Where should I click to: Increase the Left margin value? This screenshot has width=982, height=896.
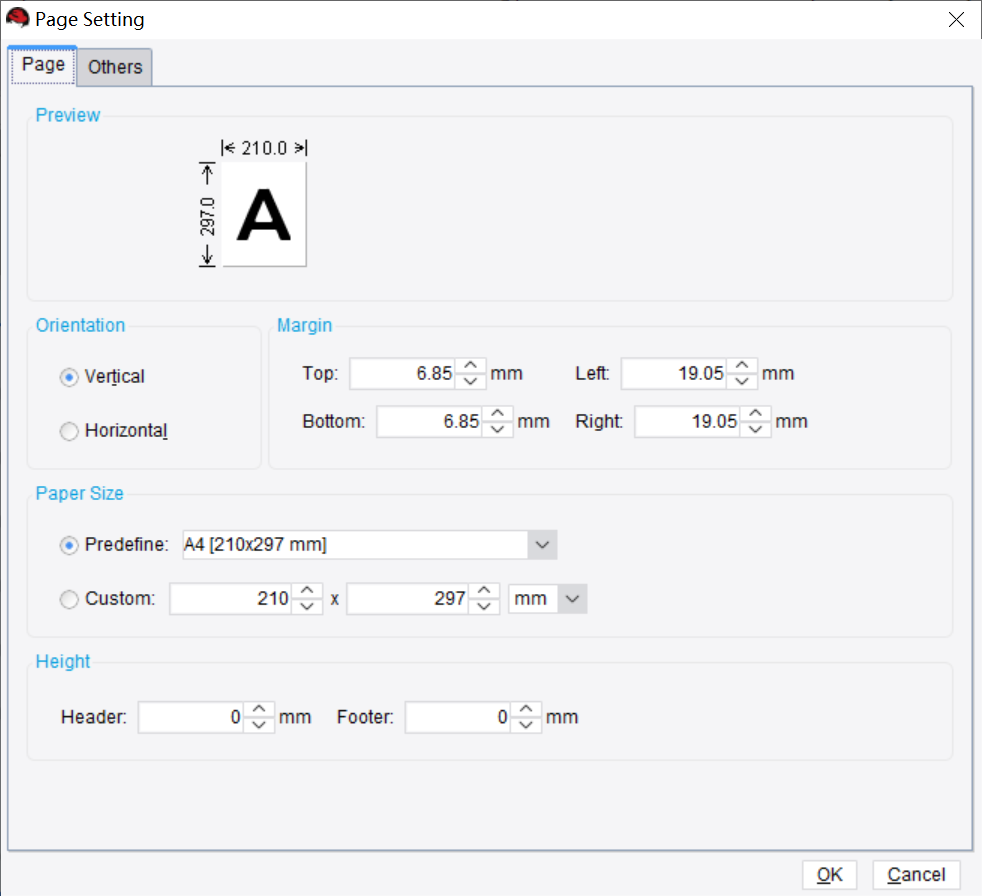(742, 367)
